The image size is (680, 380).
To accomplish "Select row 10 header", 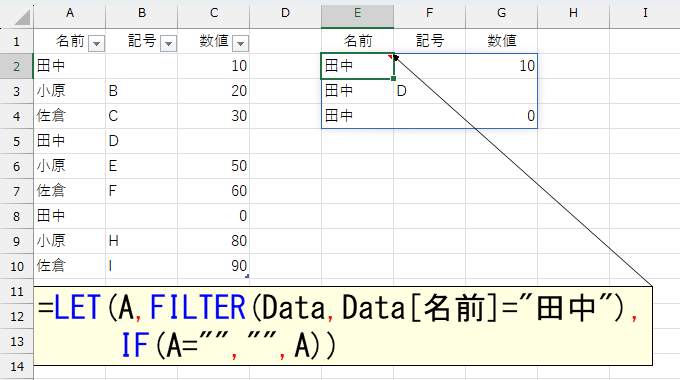I will [16, 266].
